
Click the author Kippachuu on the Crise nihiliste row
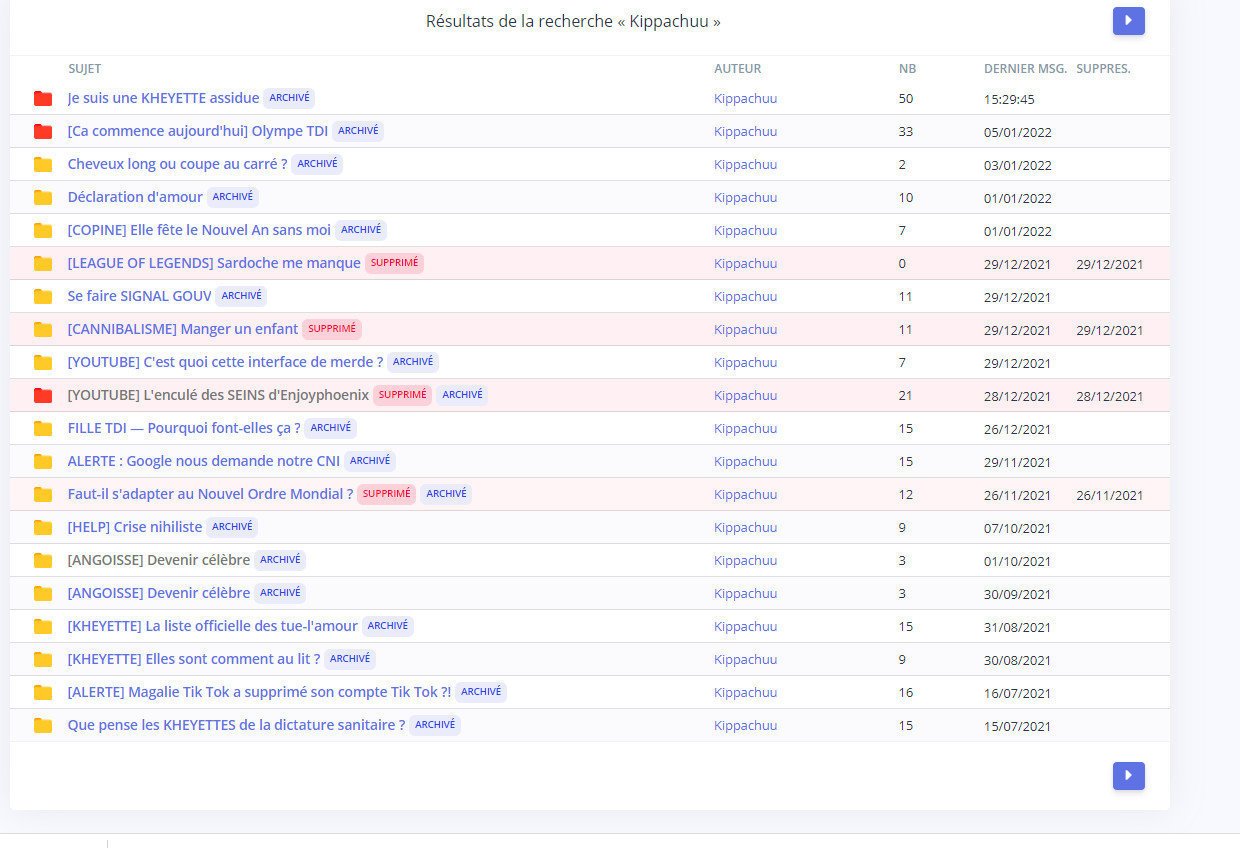click(745, 527)
